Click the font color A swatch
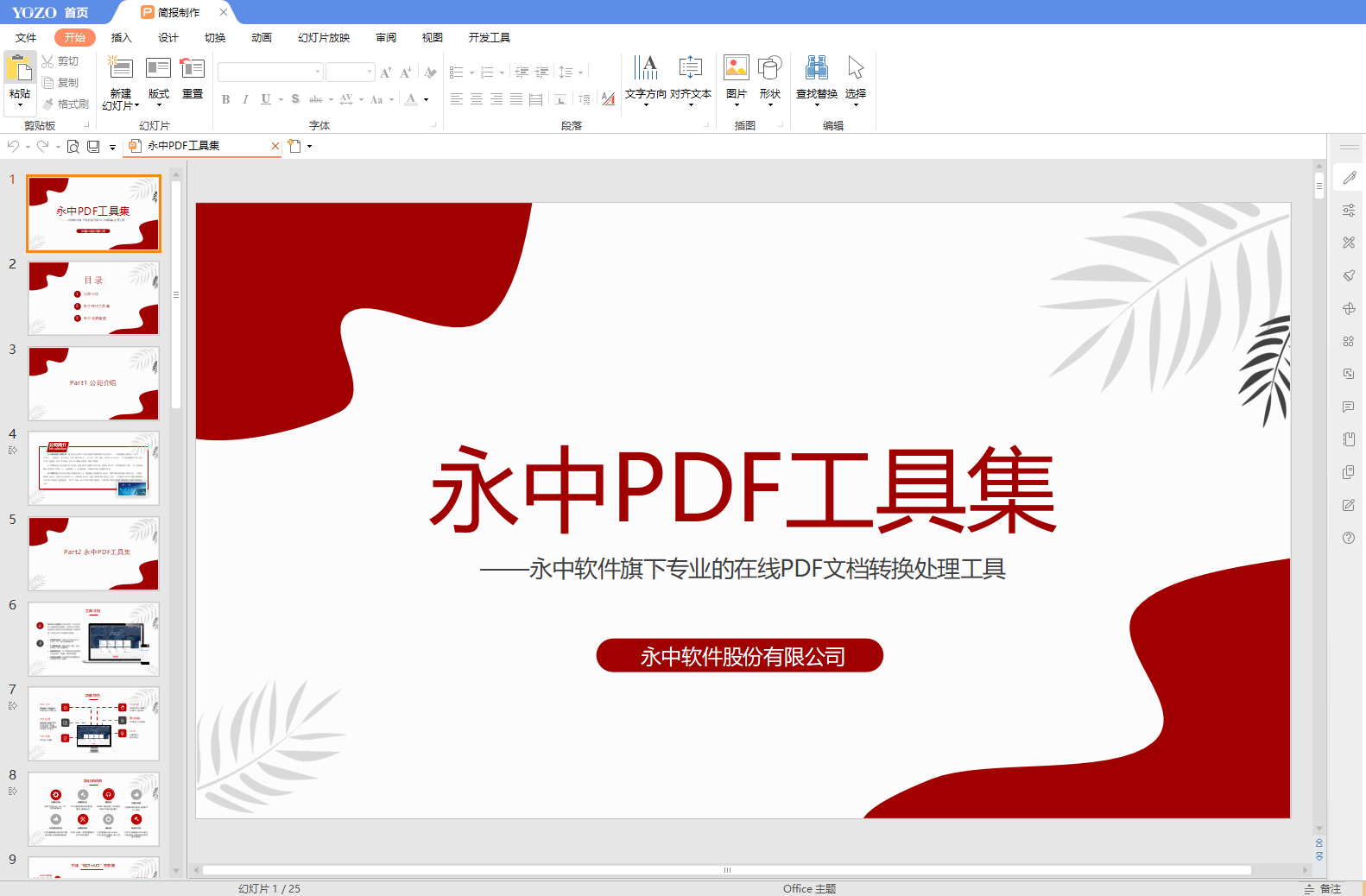This screenshot has height=896, width=1366. pyautogui.click(x=412, y=99)
